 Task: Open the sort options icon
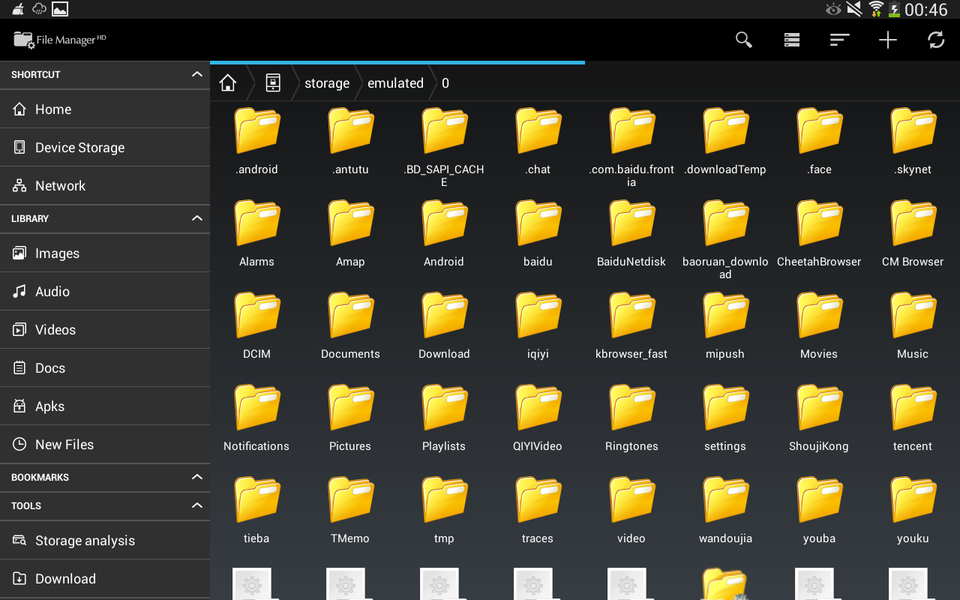pyautogui.click(x=839, y=40)
